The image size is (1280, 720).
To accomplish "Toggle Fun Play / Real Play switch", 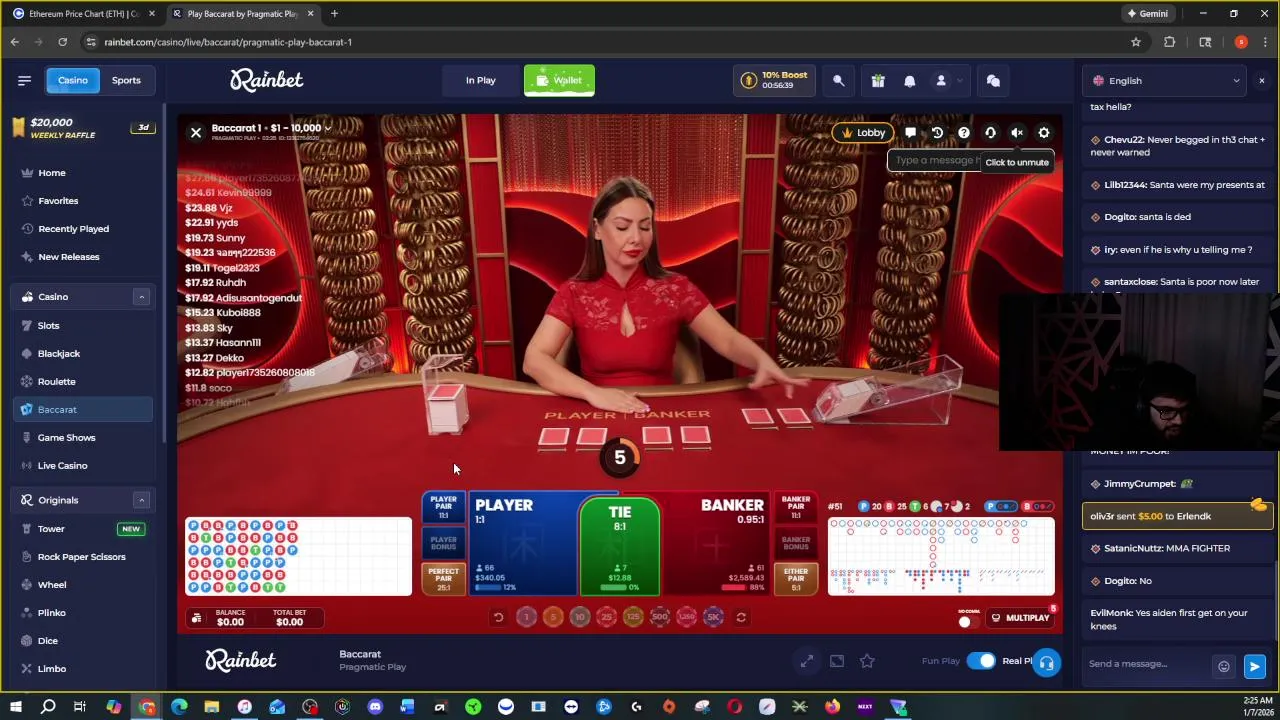I will click(x=981, y=661).
